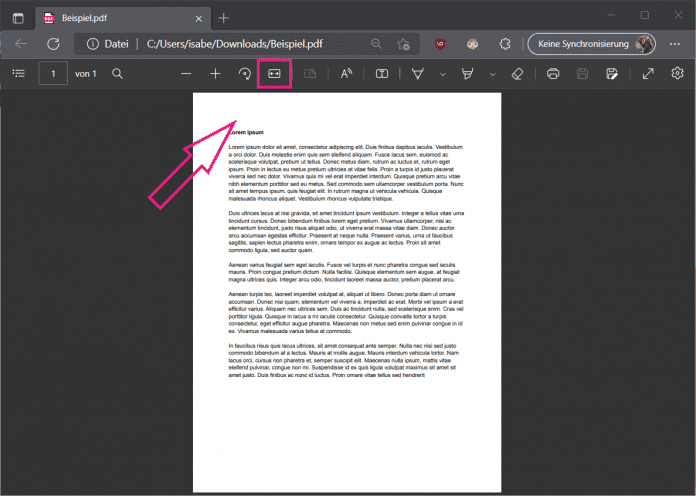Start Read Aloud for the PDF
The image size is (696, 496).
click(347, 74)
